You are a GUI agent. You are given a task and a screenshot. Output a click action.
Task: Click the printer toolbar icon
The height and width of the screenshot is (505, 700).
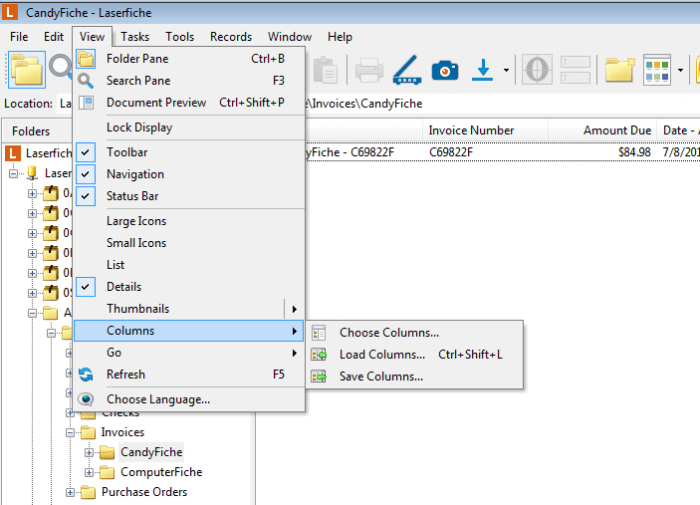pos(369,70)
